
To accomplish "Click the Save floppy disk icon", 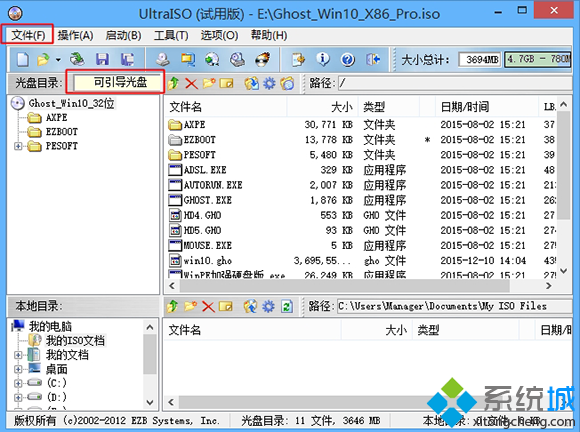I will click(102, 59).
